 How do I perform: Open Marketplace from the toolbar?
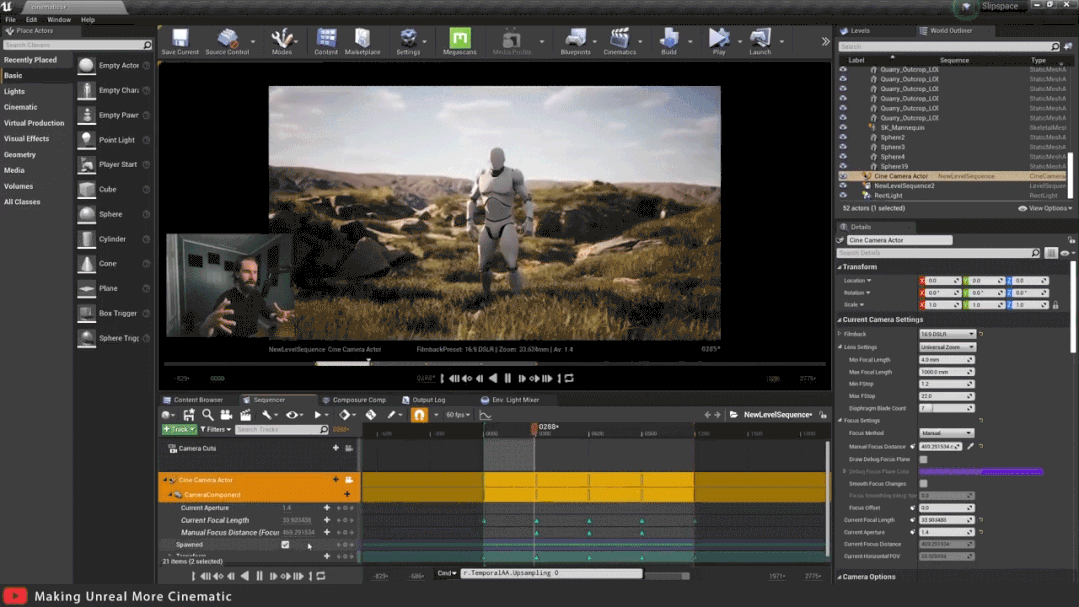coord(362,40)
